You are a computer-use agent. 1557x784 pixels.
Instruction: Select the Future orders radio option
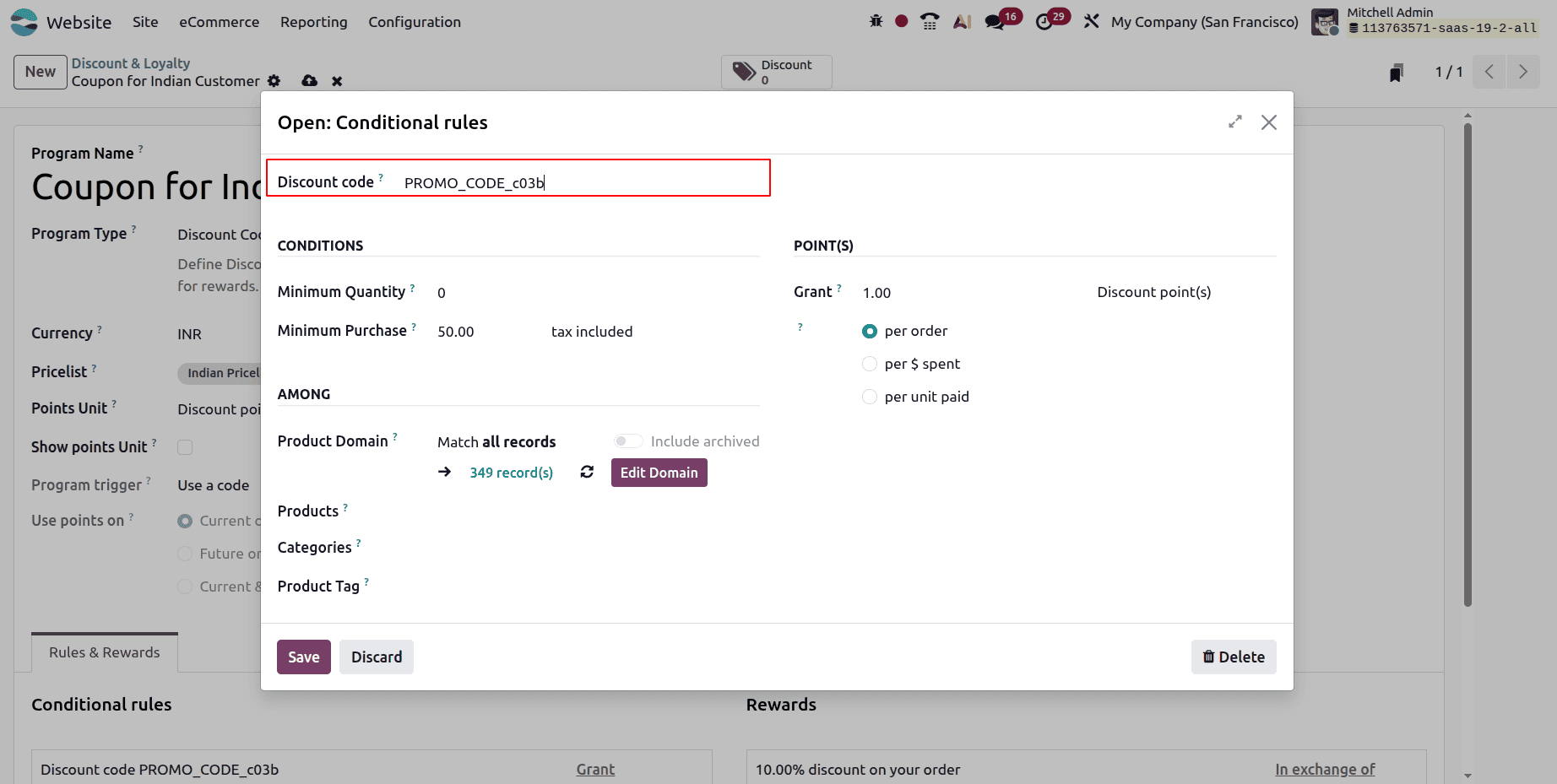click(185, 554)
